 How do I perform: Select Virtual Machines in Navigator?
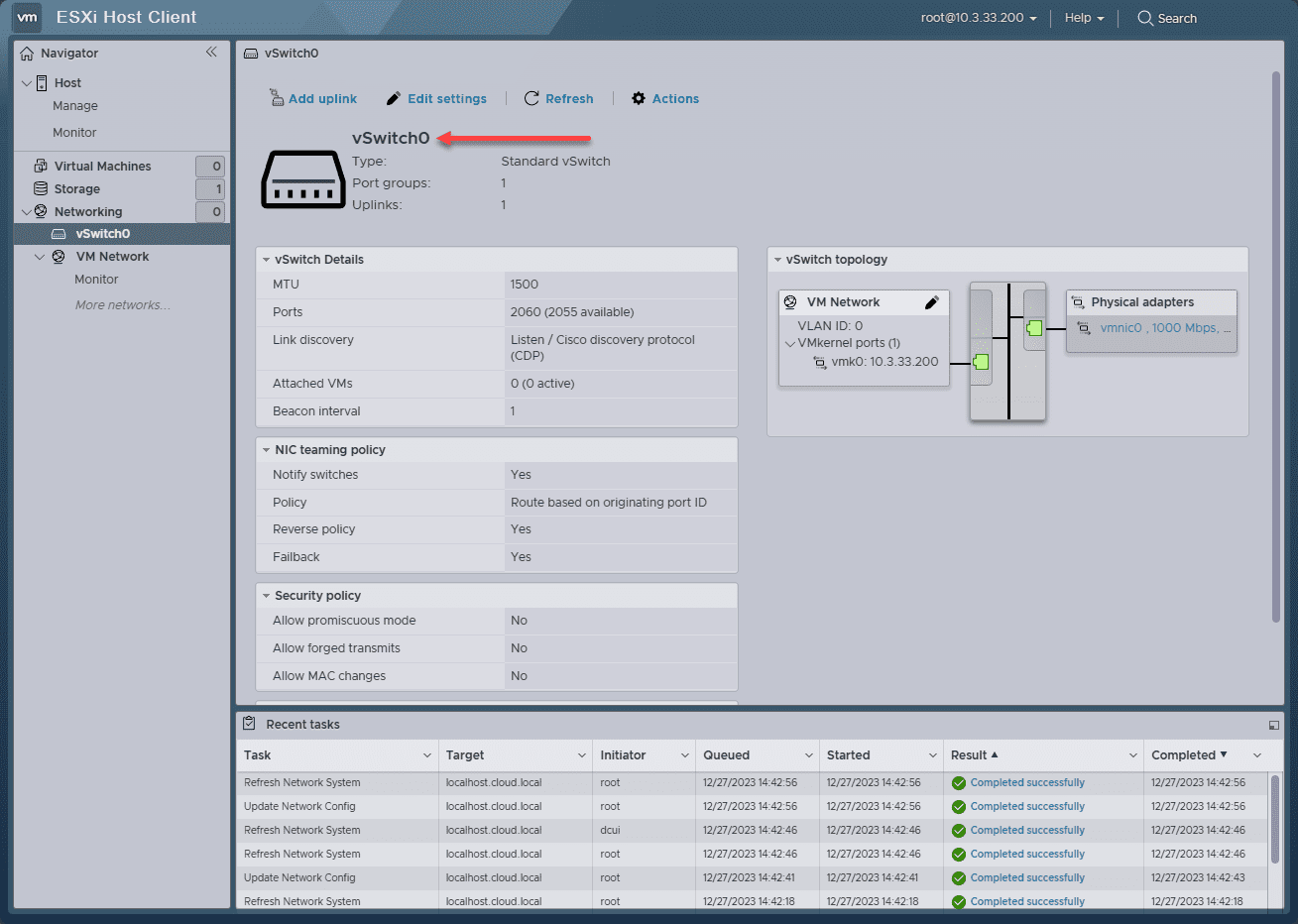pos(102,167)
